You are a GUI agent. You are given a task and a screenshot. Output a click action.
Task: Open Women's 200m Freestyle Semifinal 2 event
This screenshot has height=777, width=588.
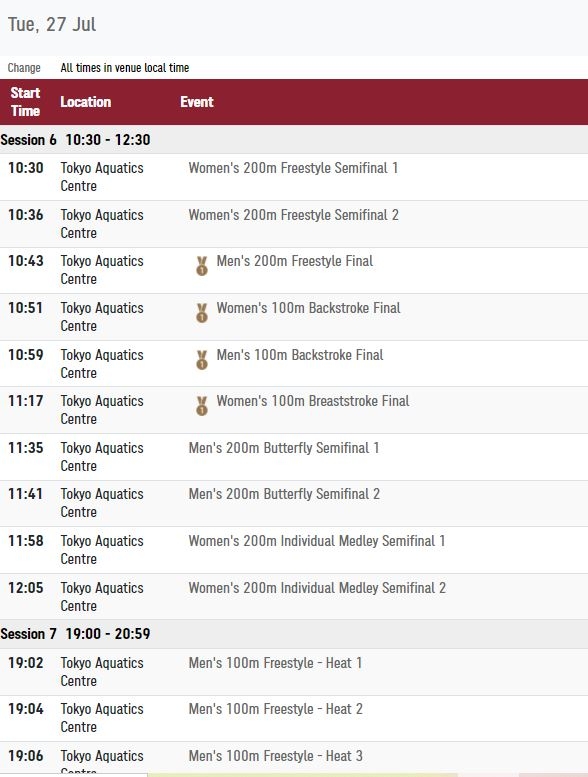pyautogui.click(x=293, y=215)
